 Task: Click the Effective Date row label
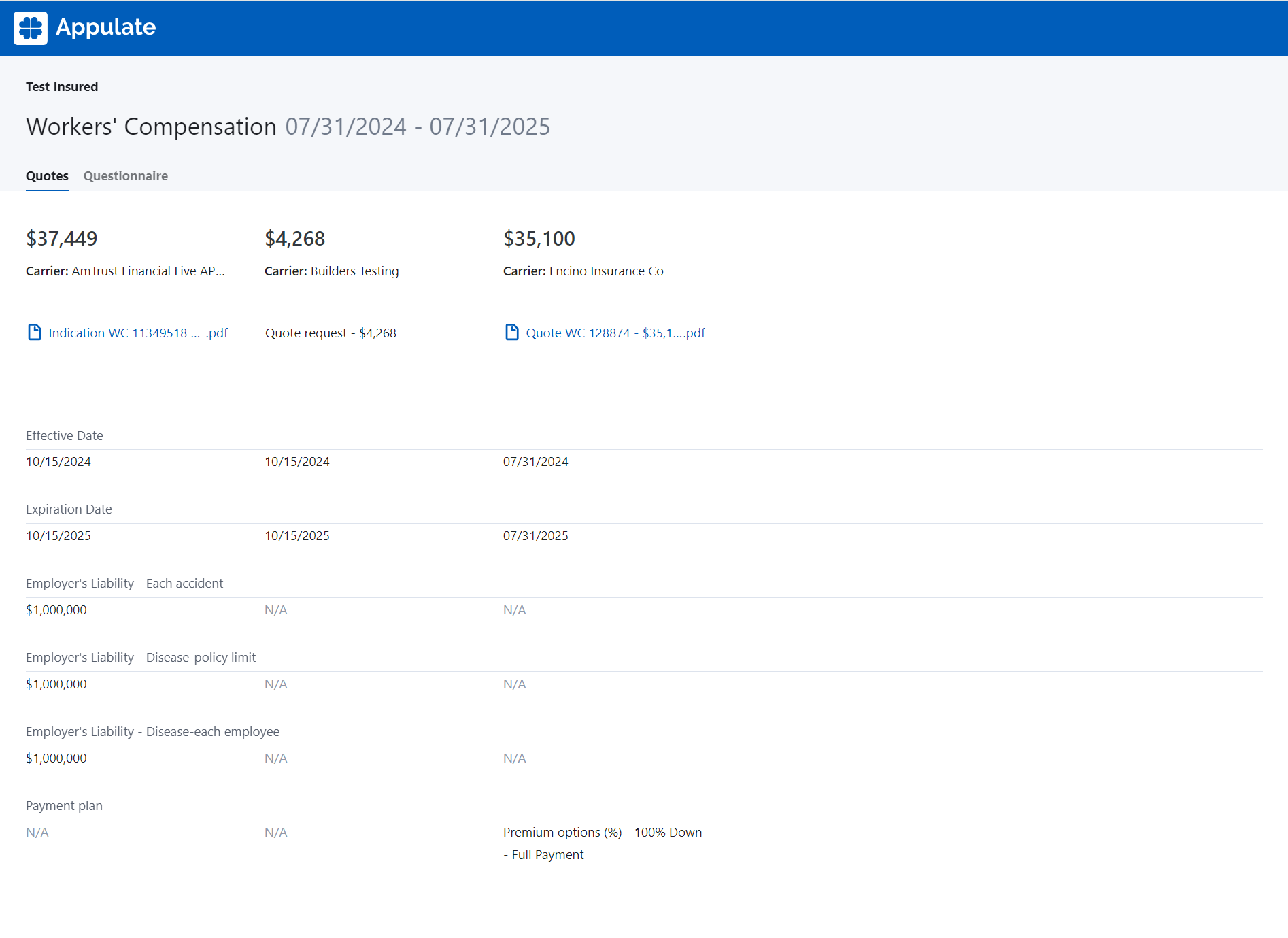tap(65, 436)
